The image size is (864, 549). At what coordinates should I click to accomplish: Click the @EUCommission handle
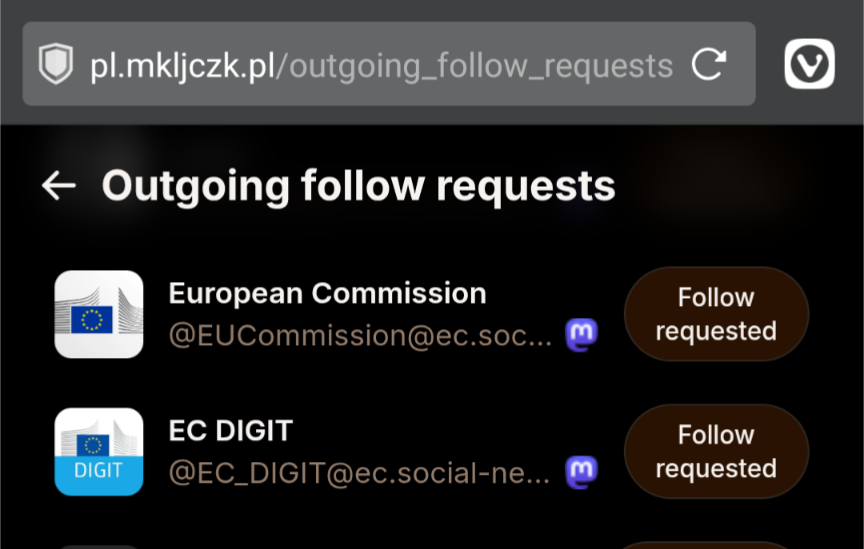pos(360,336)
